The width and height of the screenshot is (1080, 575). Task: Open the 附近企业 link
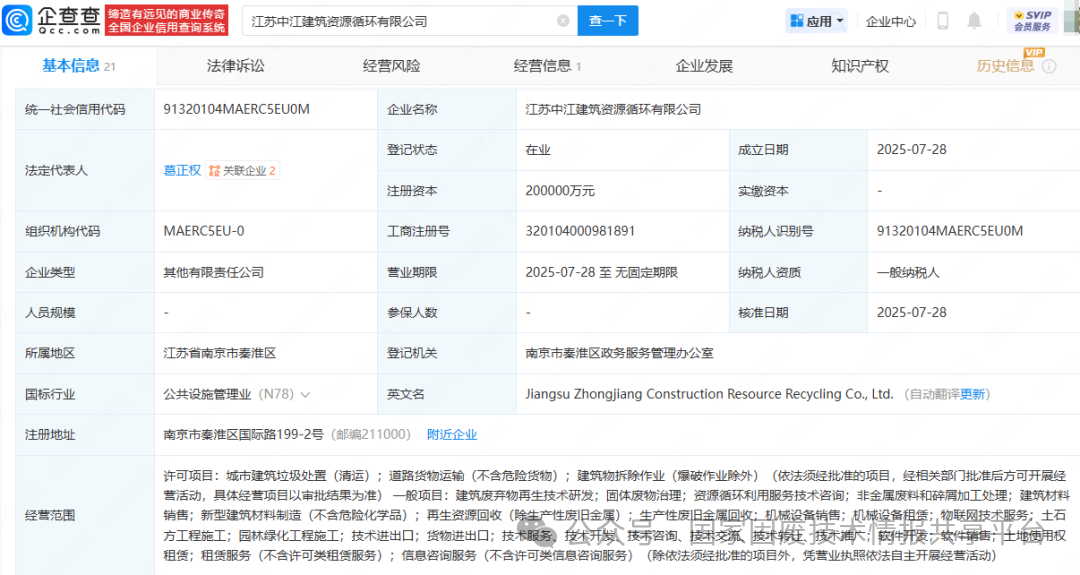point(452,435)
